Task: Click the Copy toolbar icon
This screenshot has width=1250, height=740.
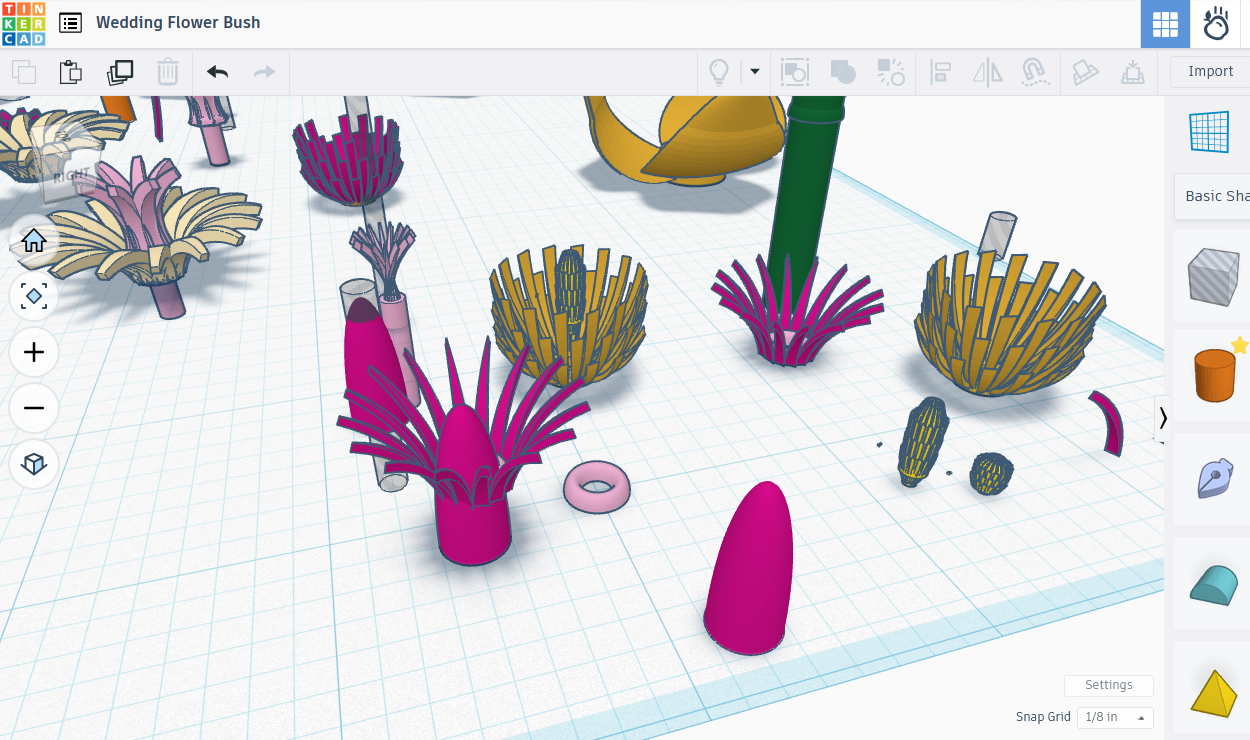Action: [x=23, y=72]
